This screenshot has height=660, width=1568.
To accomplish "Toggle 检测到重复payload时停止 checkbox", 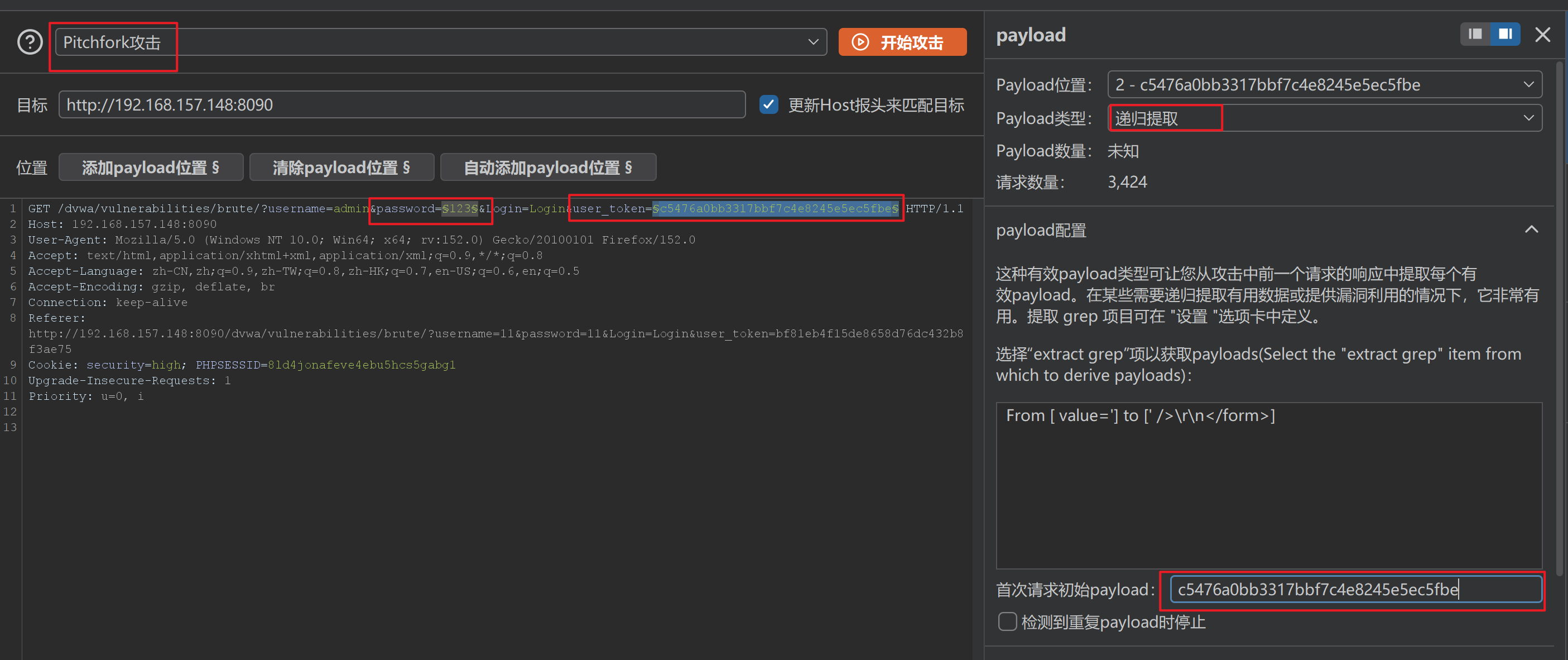I will tap(1007, 622).
